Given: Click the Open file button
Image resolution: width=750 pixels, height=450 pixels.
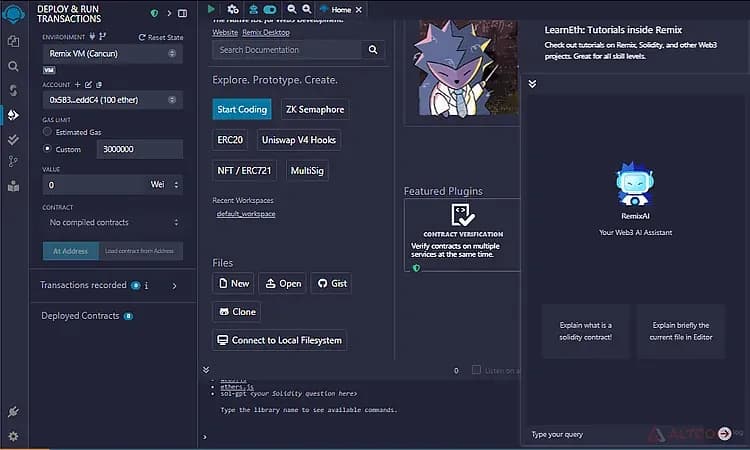Looking at the screenshot, I should 283,284.
